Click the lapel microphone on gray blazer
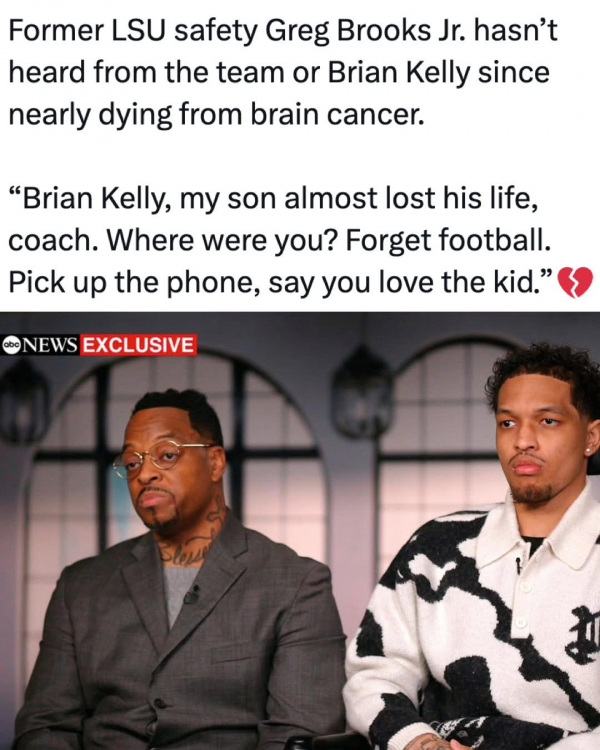The image size is (600, 750). tap(192, 595)
